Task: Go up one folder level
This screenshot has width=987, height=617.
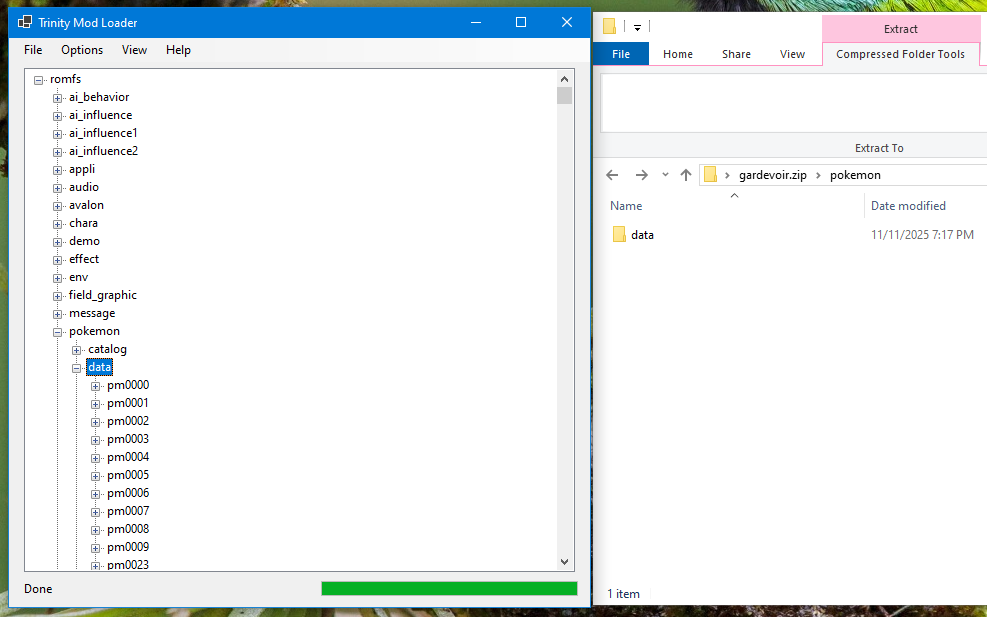Action: [x=685, y=175]
